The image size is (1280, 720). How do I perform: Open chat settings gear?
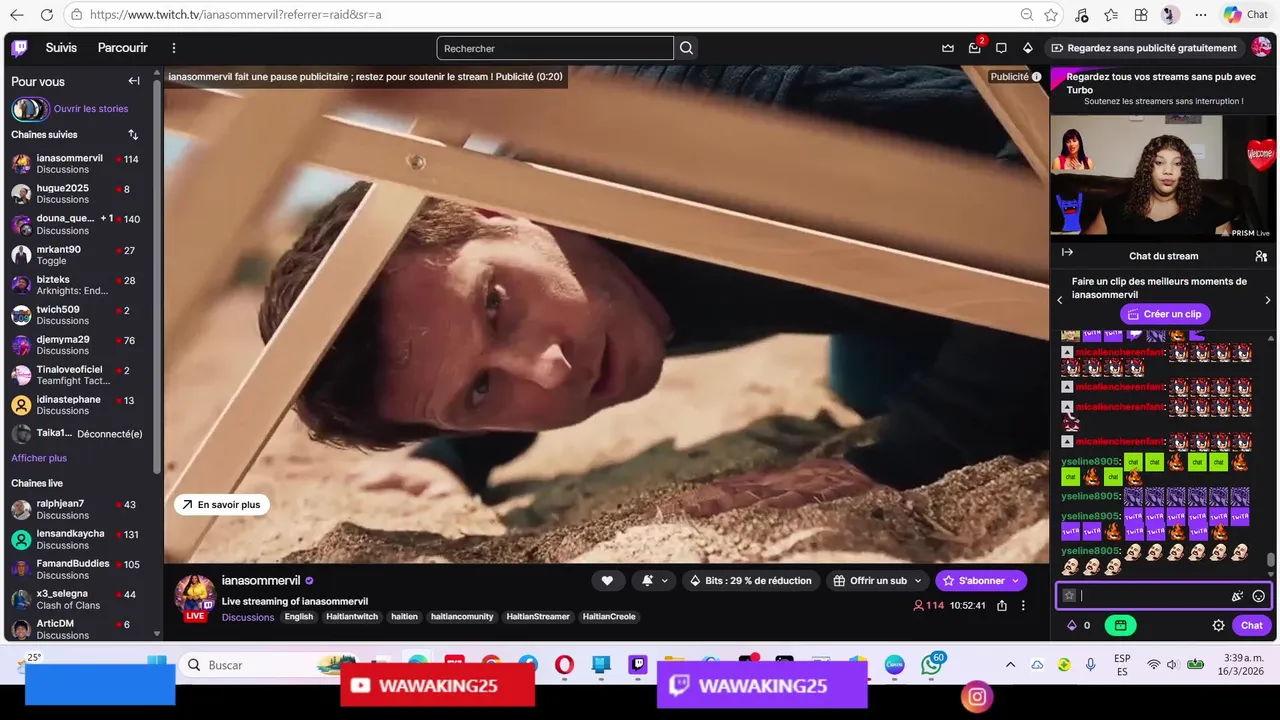point(1218,626)
